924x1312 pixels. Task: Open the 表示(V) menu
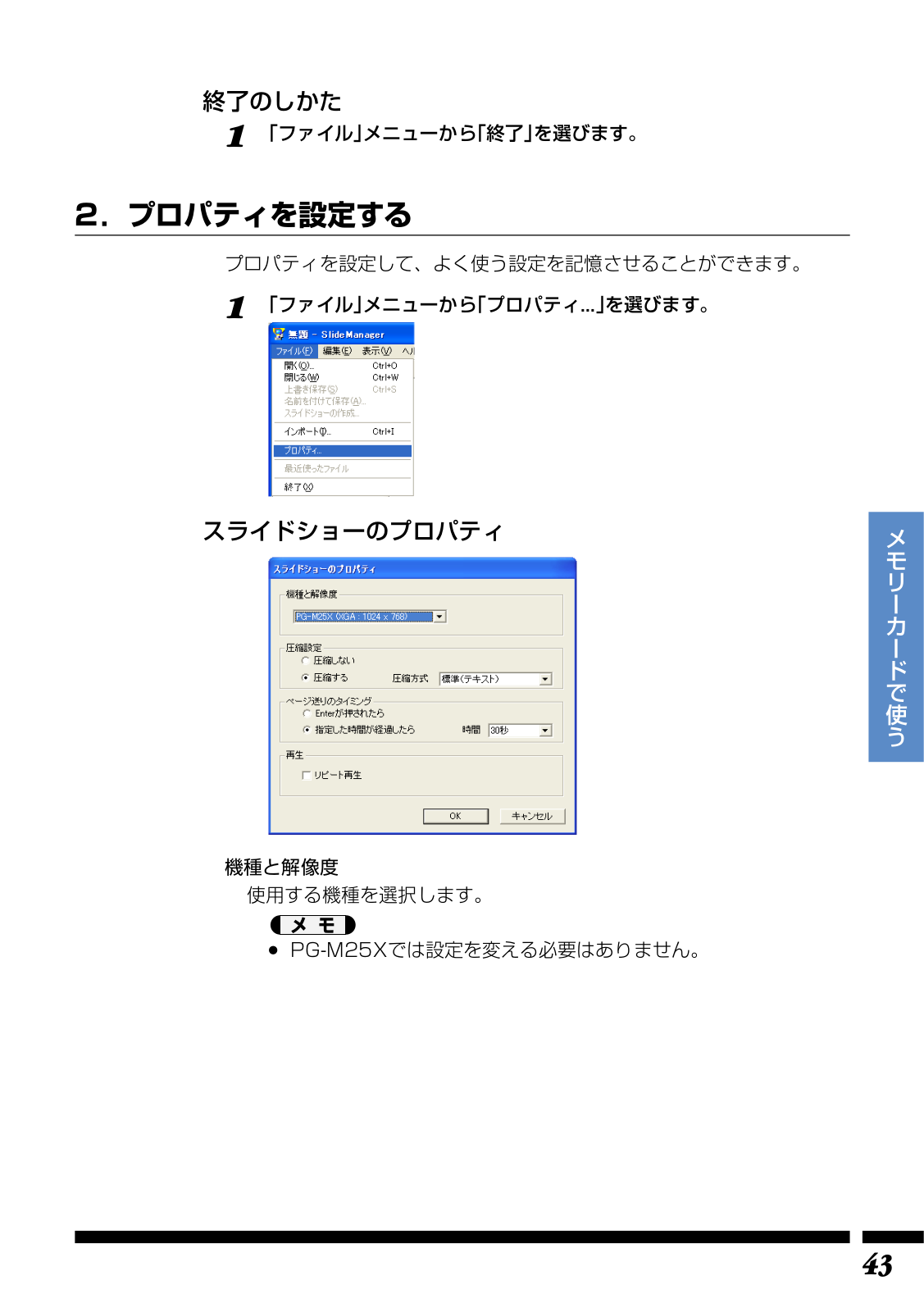377,351
